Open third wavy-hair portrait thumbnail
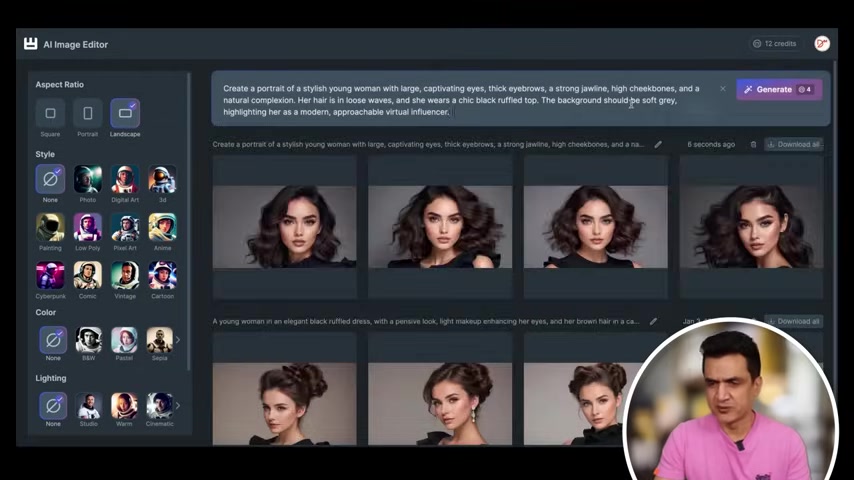This screenshot has height=480, width=854. pyautogui.click(x=596, y=227)
